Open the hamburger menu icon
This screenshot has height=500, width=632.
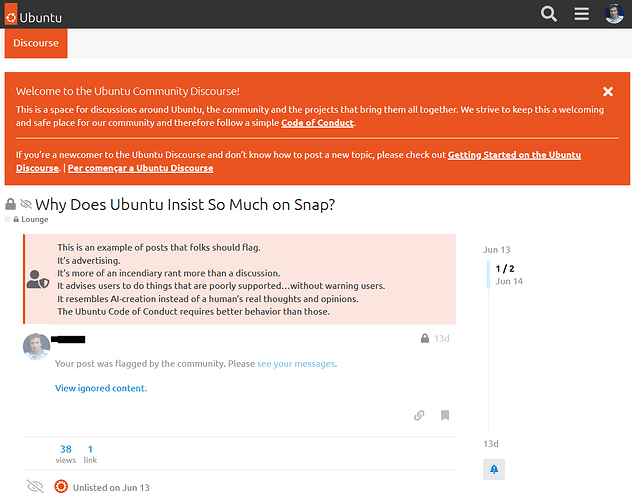click(581, 14)
